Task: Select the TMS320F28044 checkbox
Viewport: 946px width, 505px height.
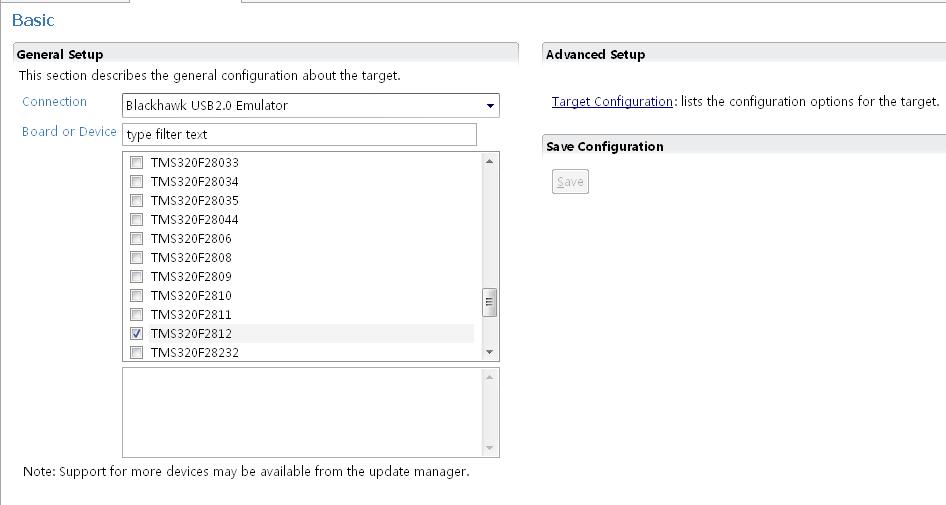Action: tap(137, 219)
